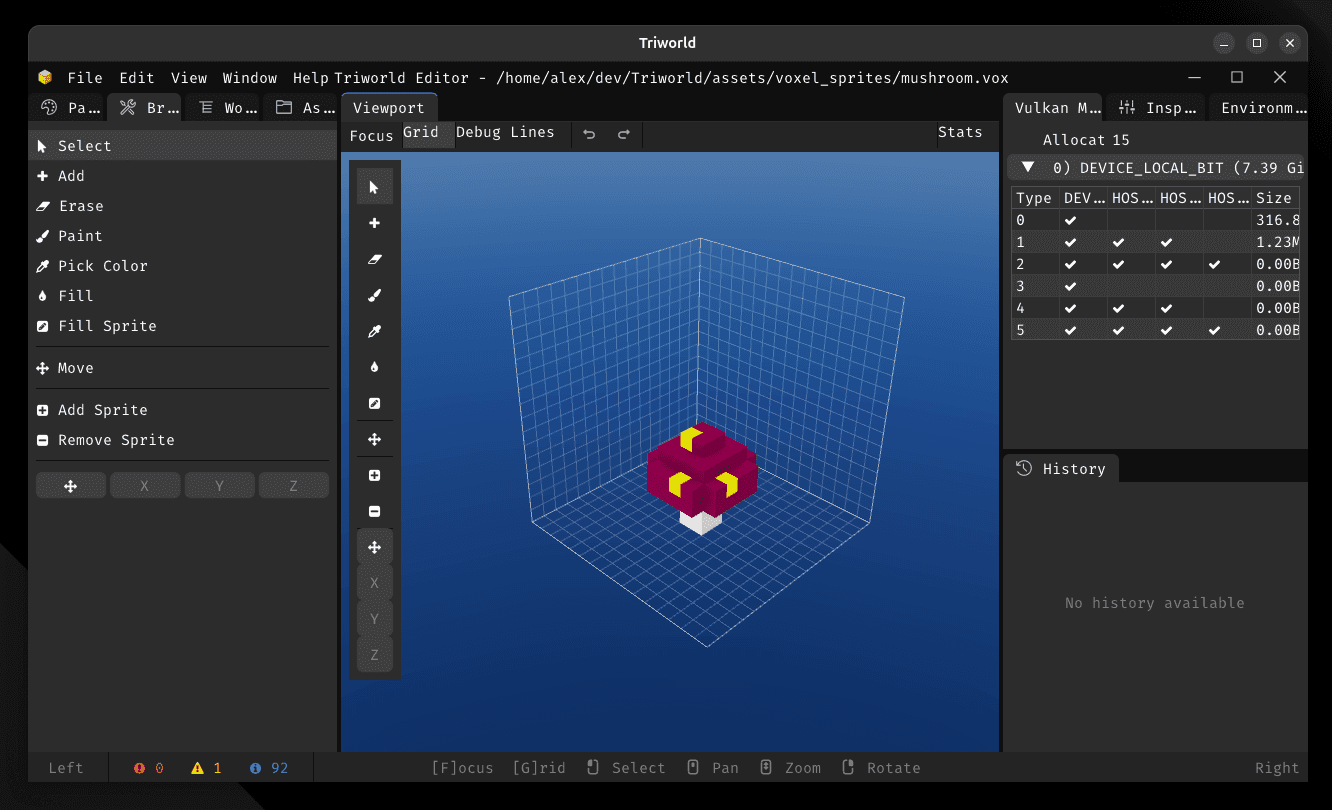The image size is (1332, 810).
Task: Click the undo arrow in viewport toolbar
Action: coord(589,133)
